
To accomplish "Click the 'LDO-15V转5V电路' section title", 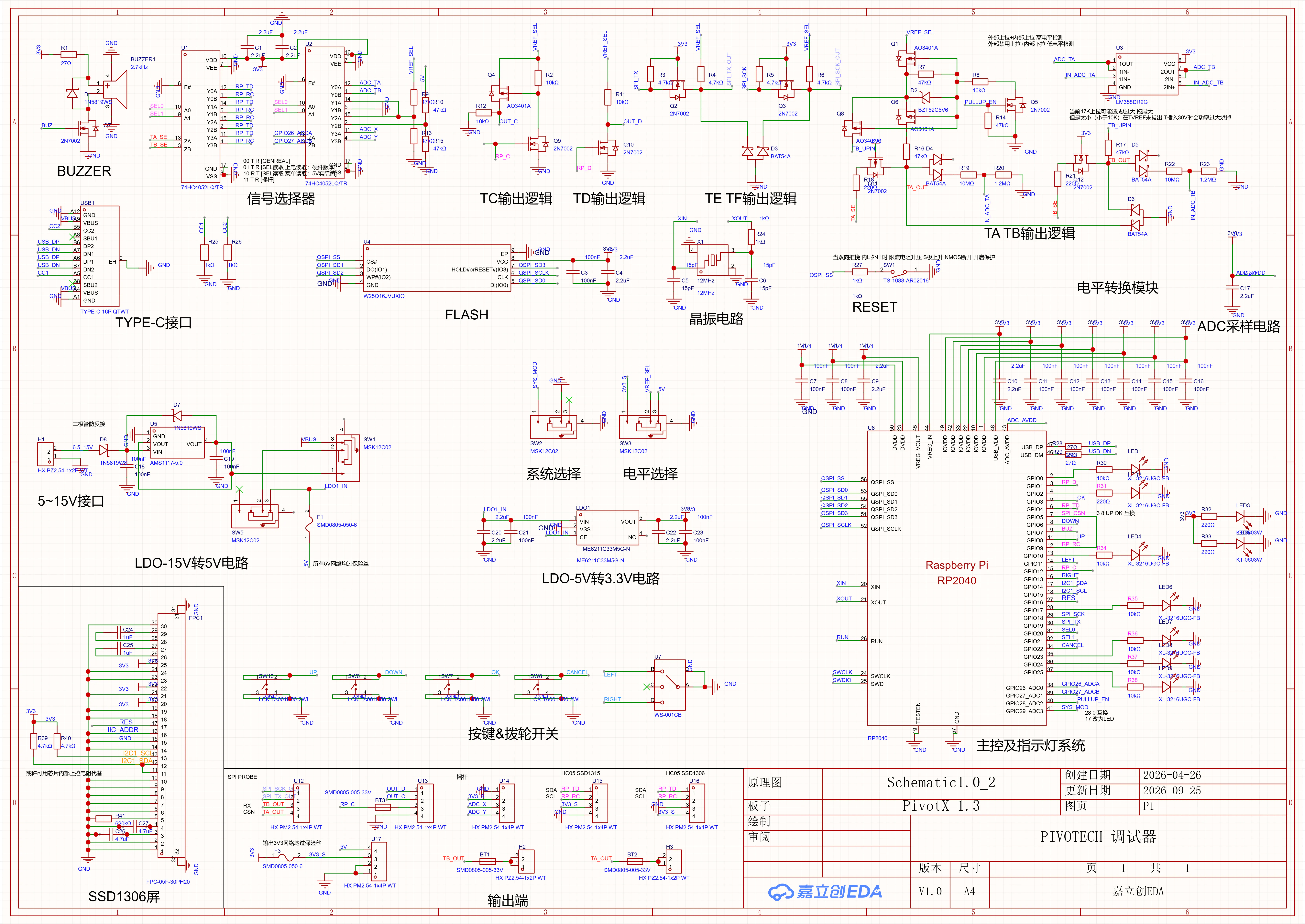I will coord(192,563).
